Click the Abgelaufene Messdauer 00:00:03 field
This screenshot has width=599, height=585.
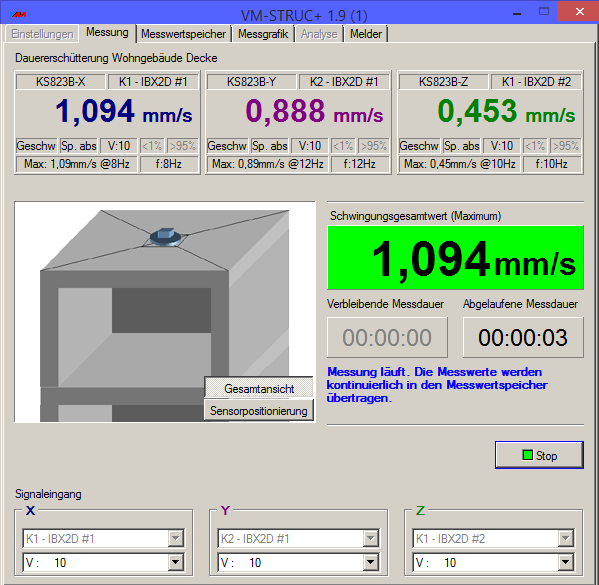point(523,337)
